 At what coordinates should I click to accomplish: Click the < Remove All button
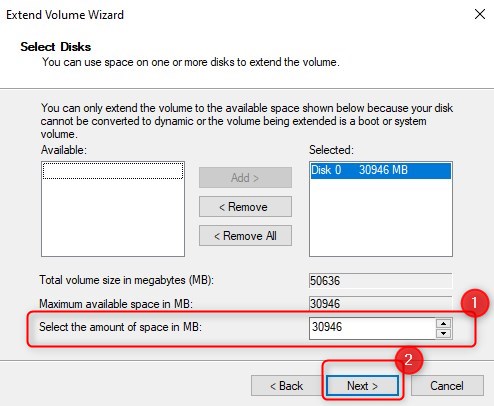(245, 236)
